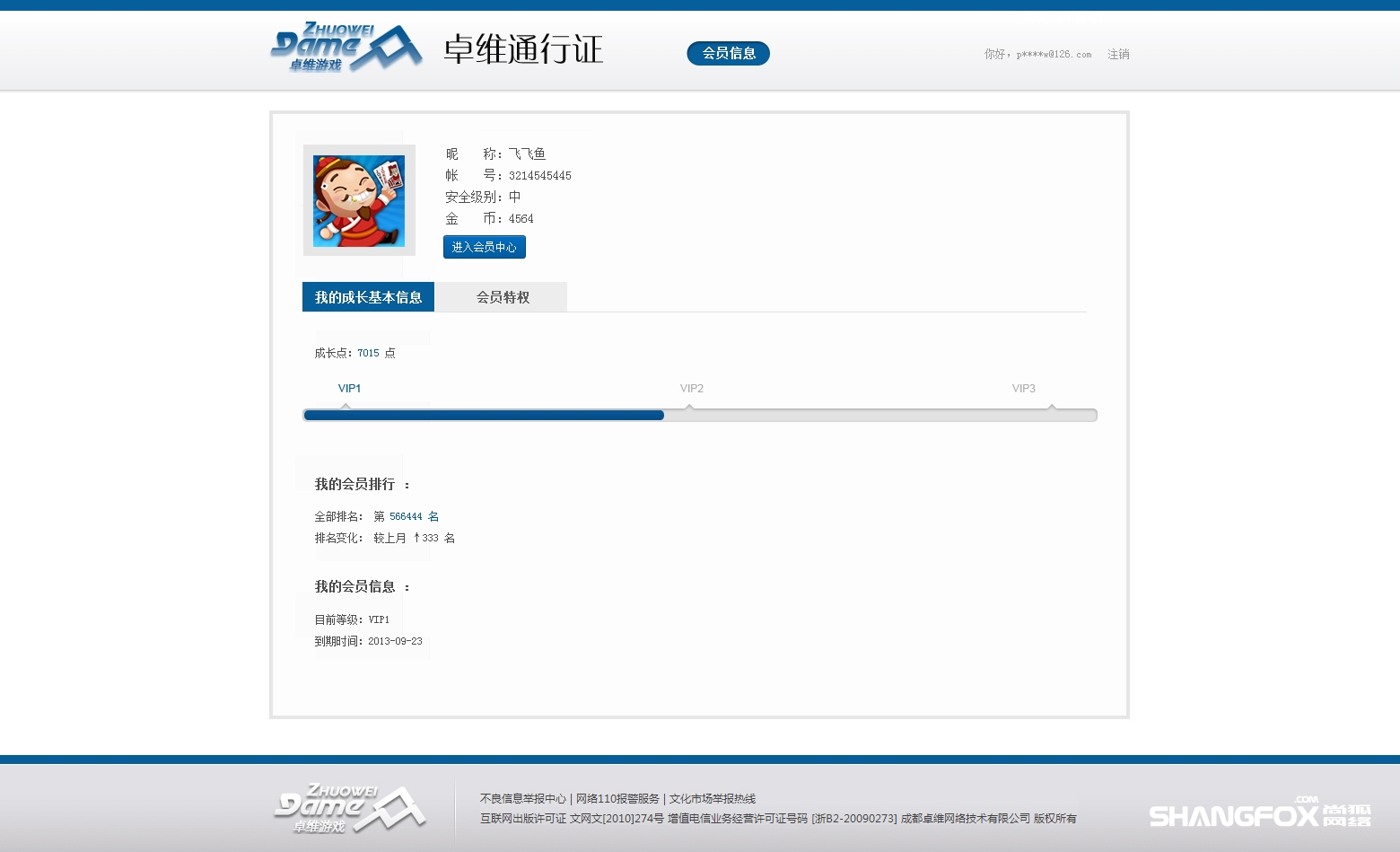Viewport: 1400px width, 852px height.
Task: Click the 互联网出版许可证 footer text
Action: pyautogui.click(x=523, y=818)
